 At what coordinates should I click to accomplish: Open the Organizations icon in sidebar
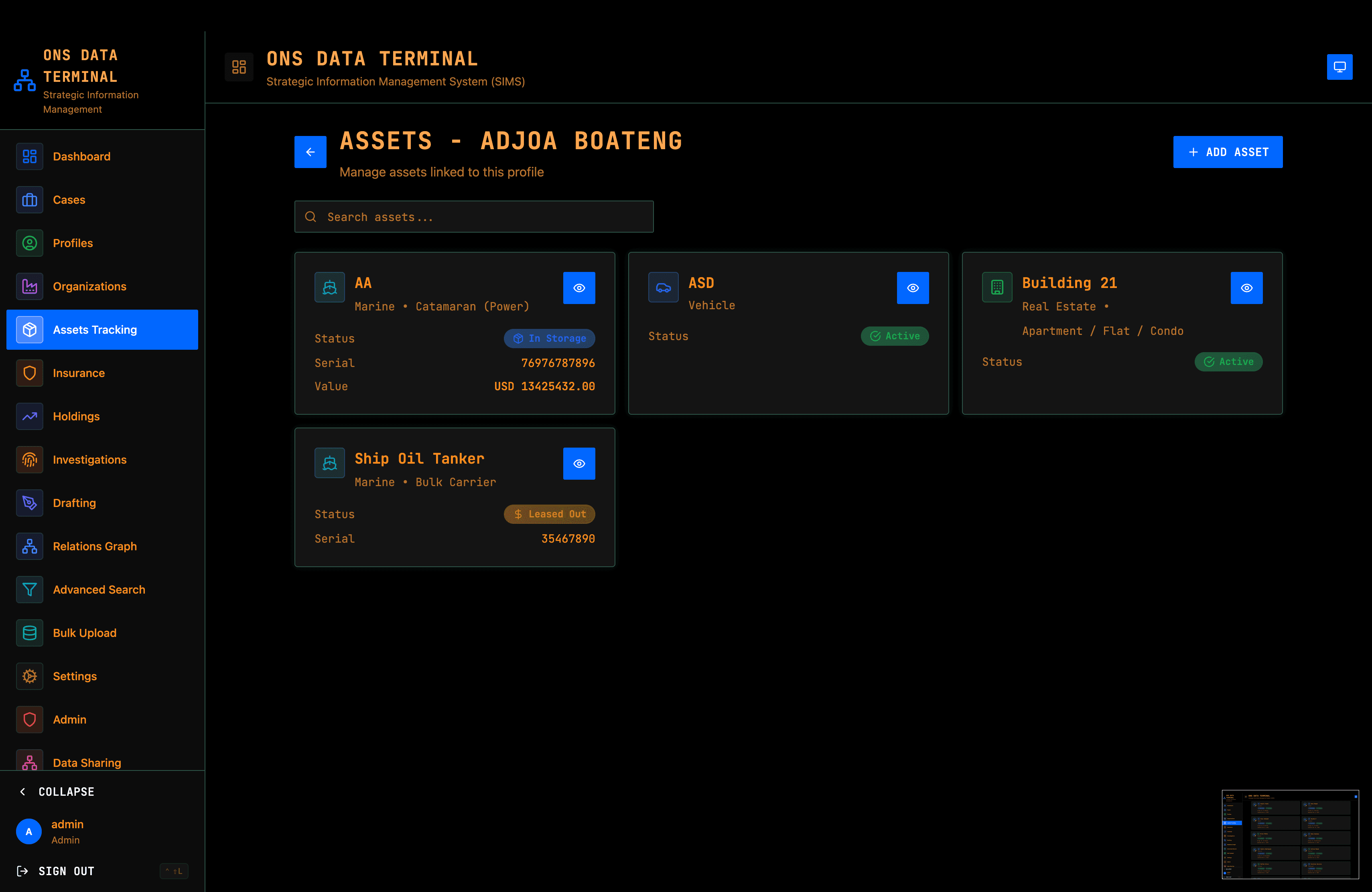pyautogui.click(x=29, y=286)
